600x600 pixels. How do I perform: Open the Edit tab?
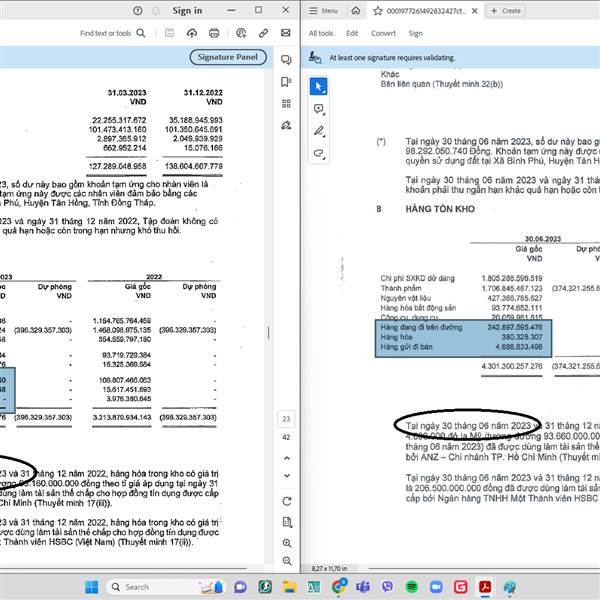[352, 33]
